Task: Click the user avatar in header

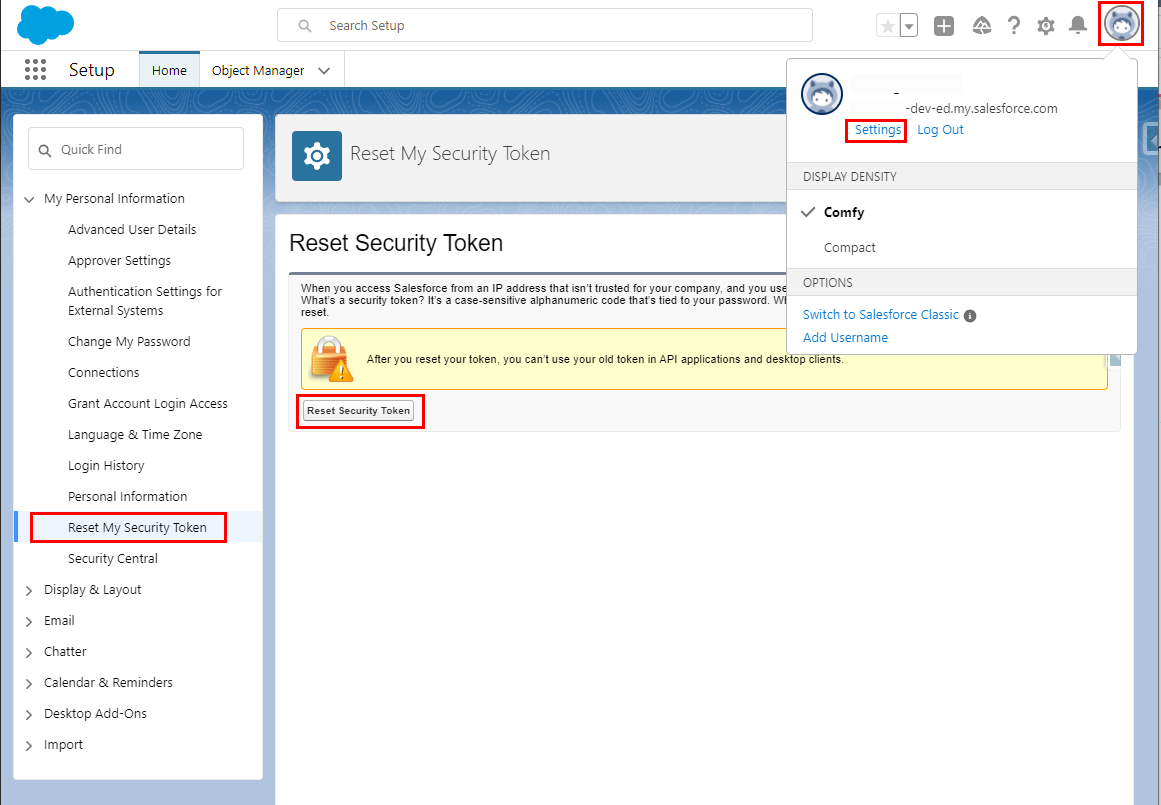Action: (x=1121, y=24)
